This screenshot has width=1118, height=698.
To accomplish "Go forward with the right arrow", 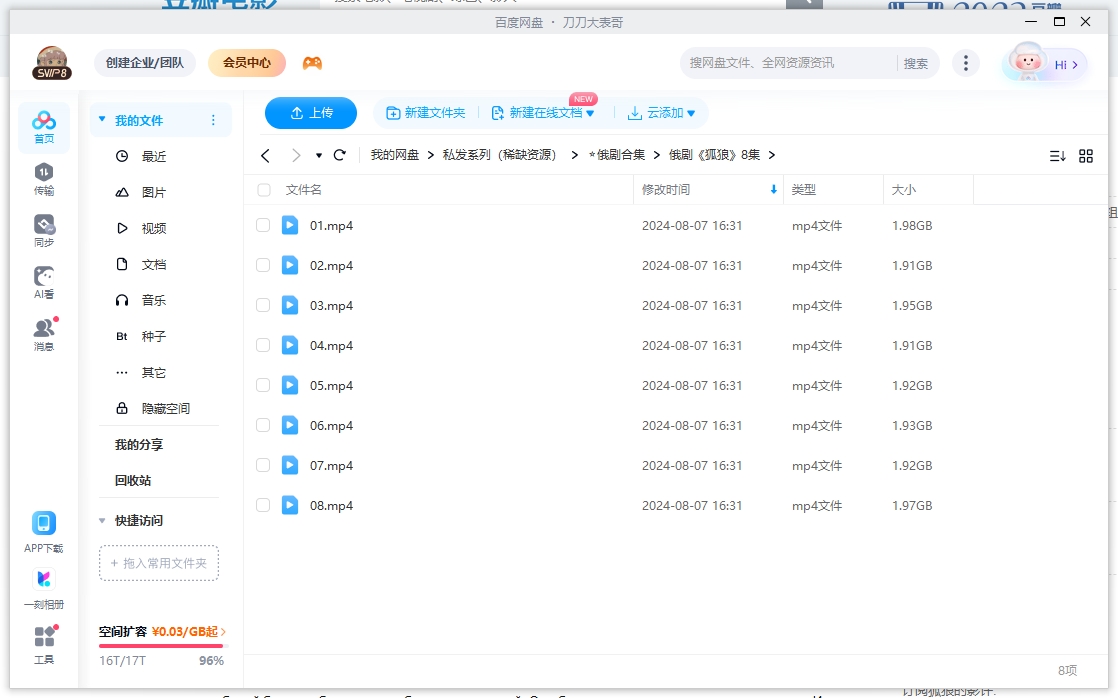I will [x=296, y=155].
